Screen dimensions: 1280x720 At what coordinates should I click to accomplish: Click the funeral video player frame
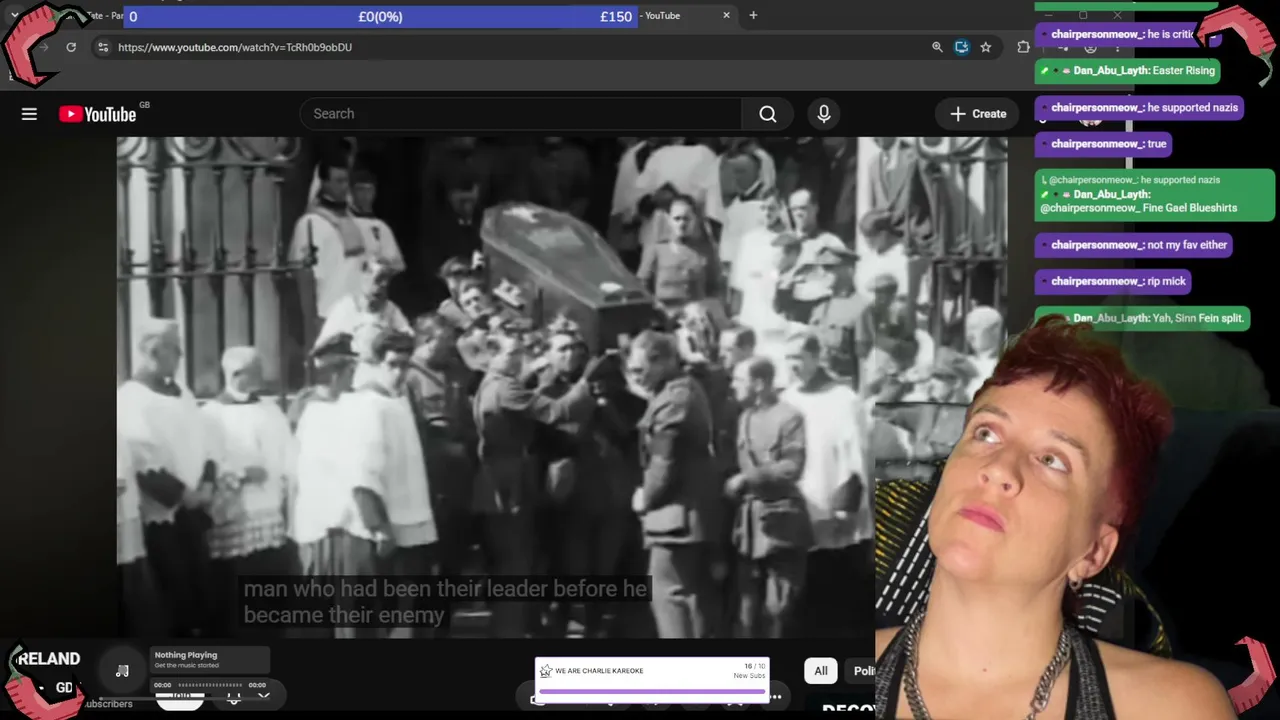click(x=562, y=387)
